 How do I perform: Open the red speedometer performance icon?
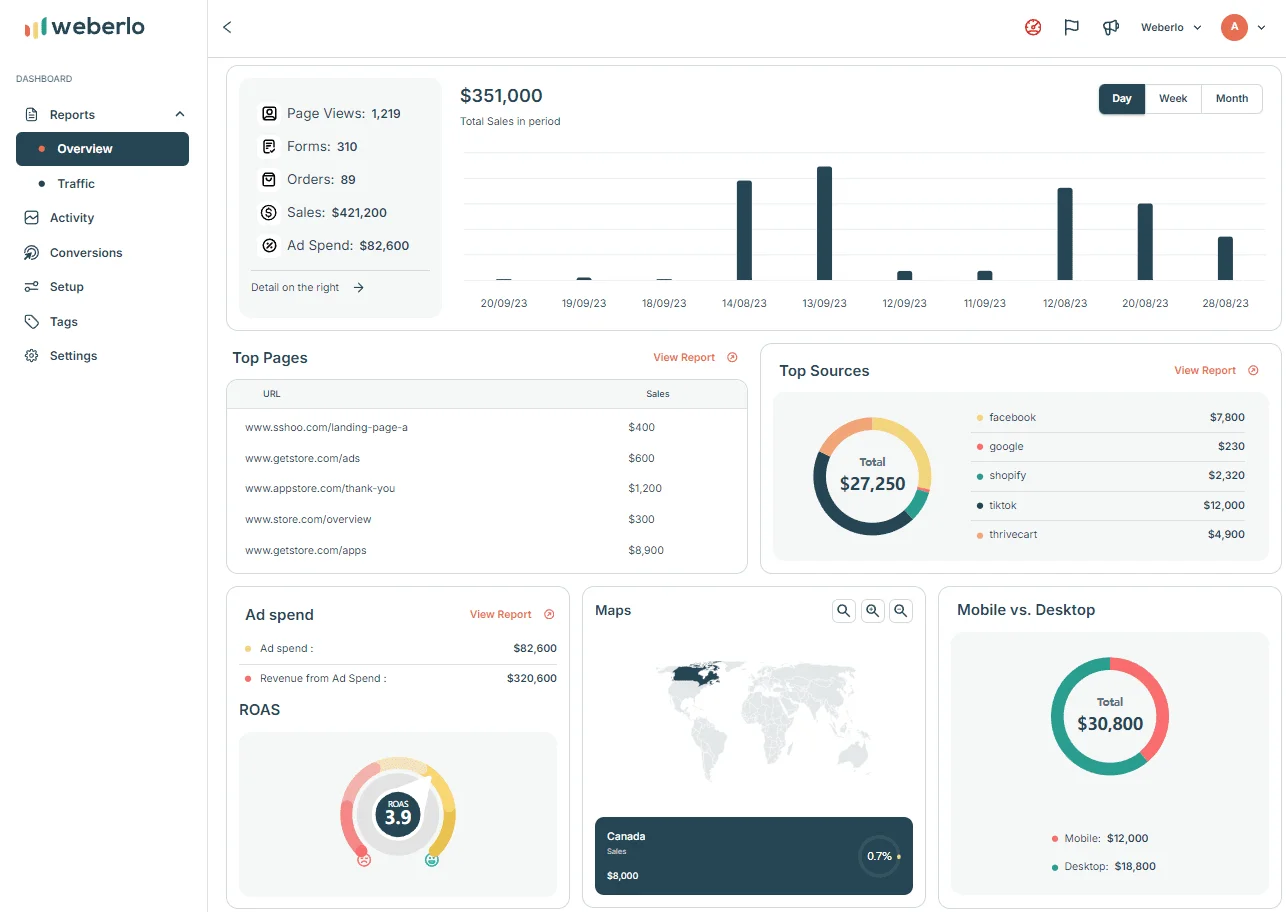1032,27
